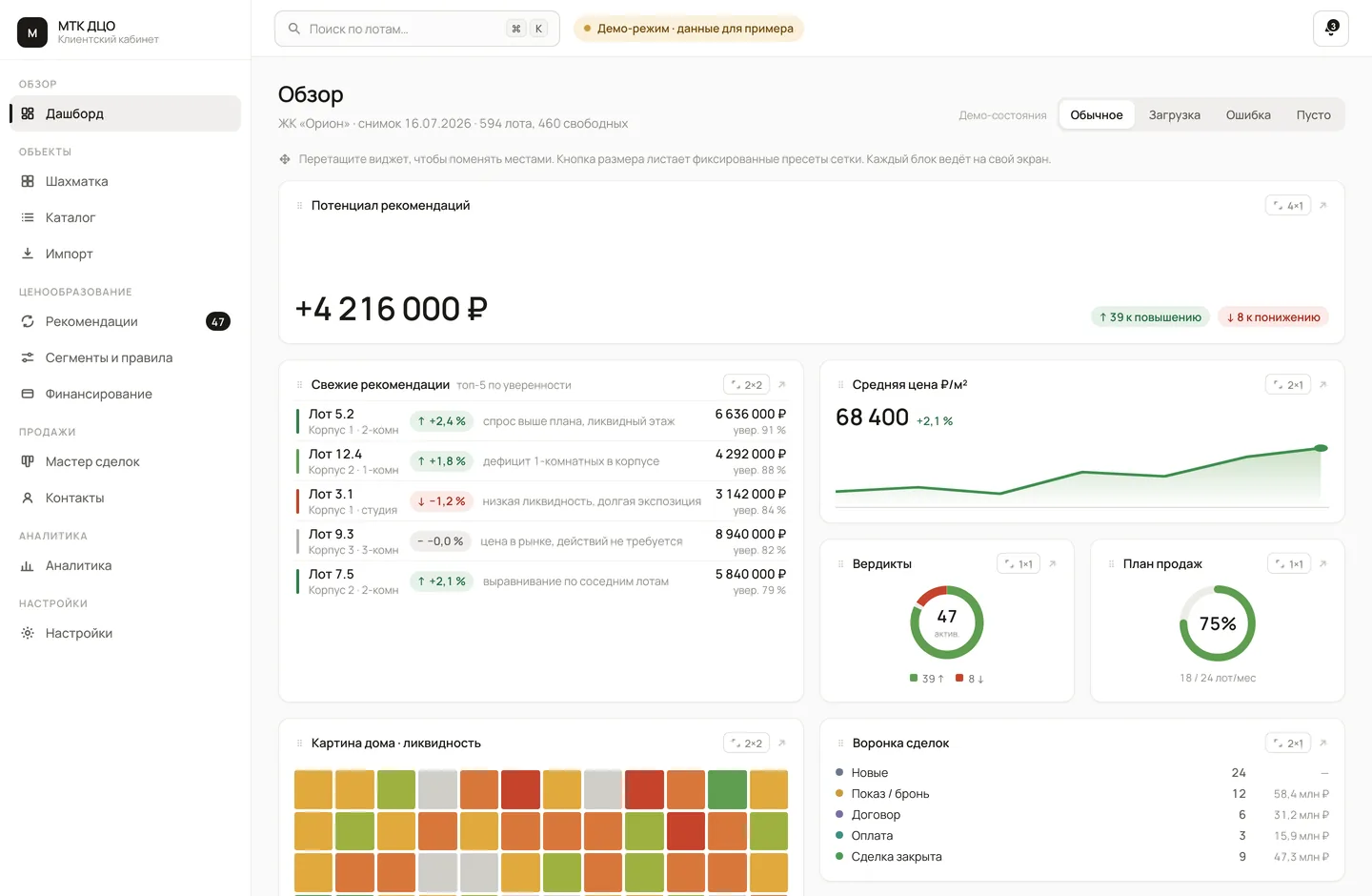
Task: Click the 47 counter badge beside Рекомендации
Action: click(218, 321)
